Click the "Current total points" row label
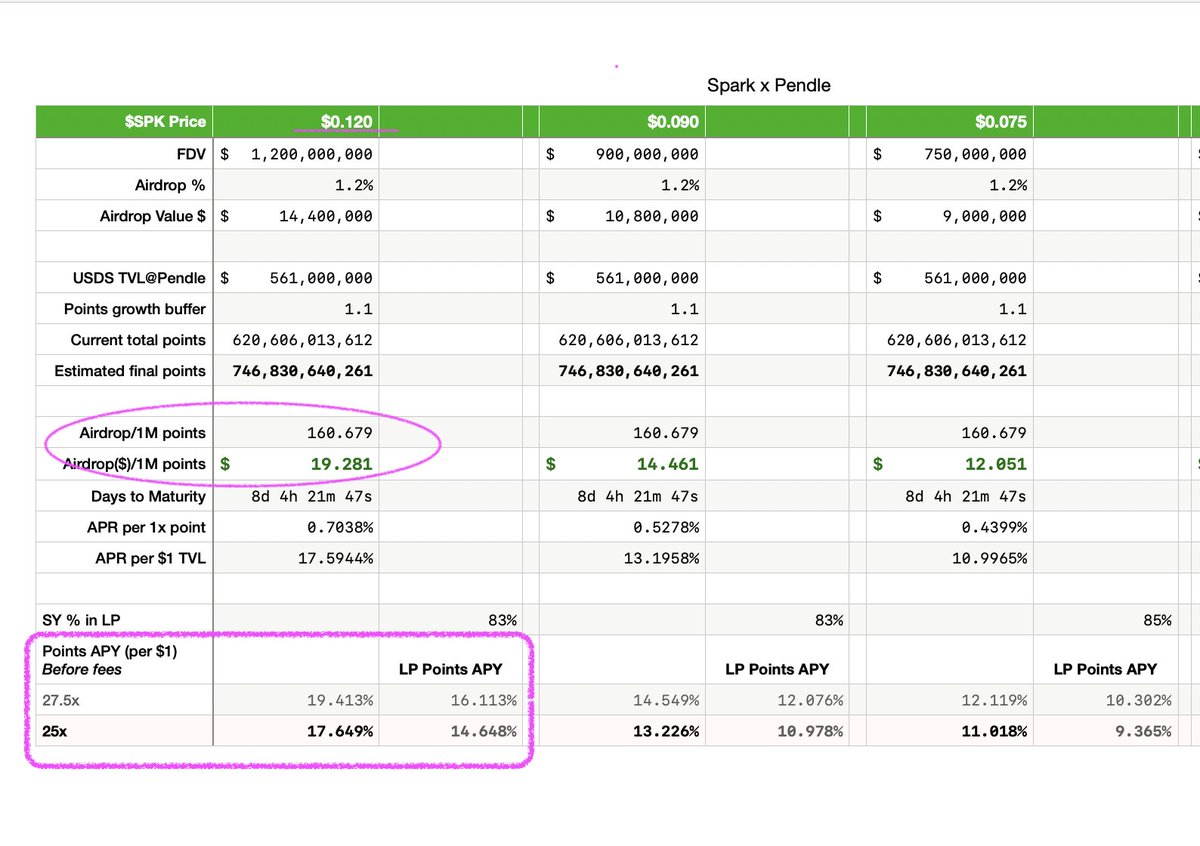 pos(138,340)
